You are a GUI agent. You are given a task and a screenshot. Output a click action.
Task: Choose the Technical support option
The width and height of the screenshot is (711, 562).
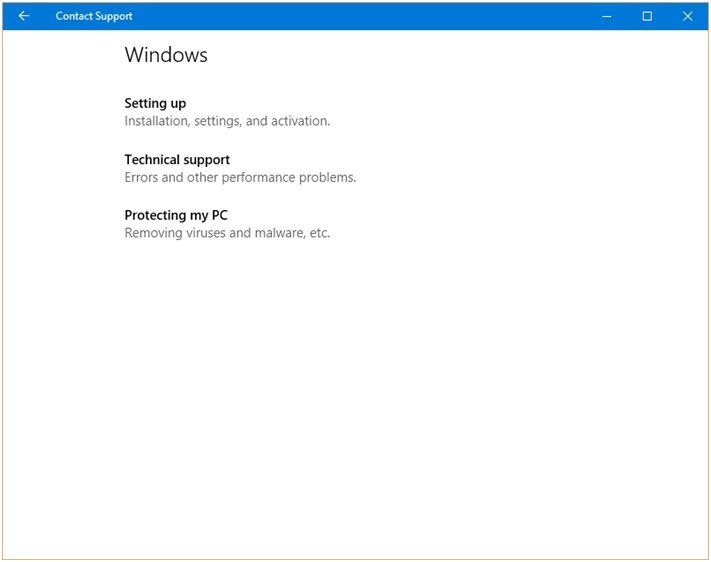pyautogui.click(x=177, y=160)
